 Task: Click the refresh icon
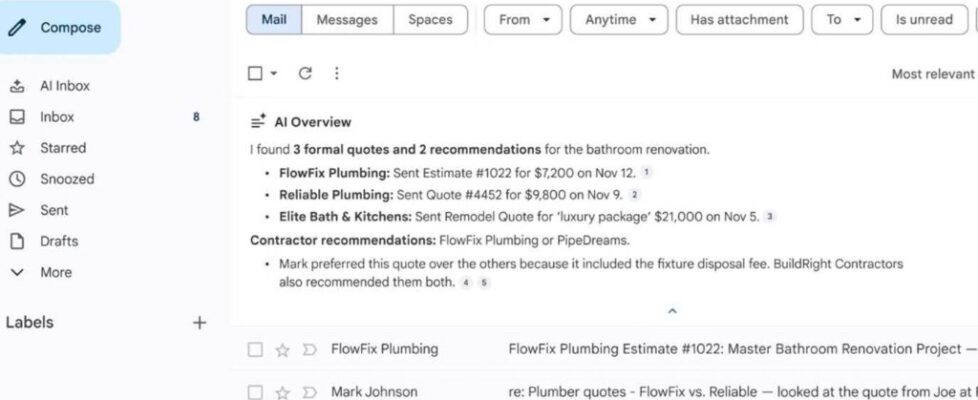(x=306, y=73)
